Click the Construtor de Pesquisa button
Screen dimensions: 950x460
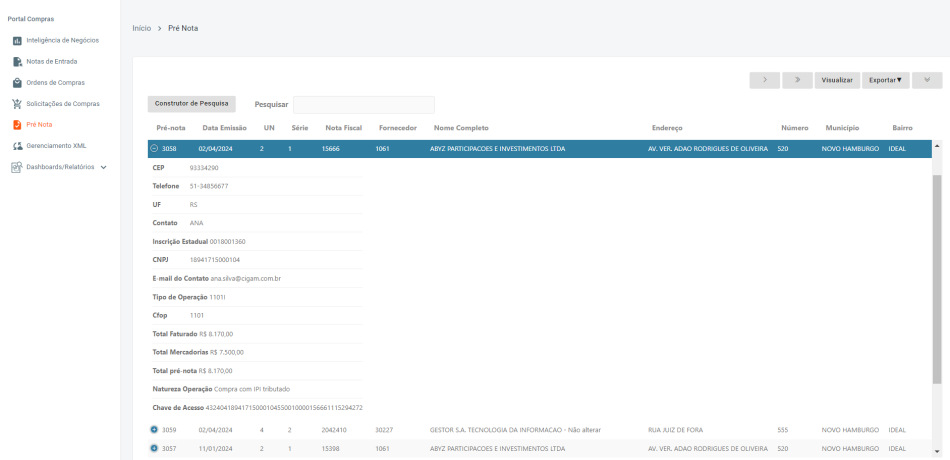191,104
